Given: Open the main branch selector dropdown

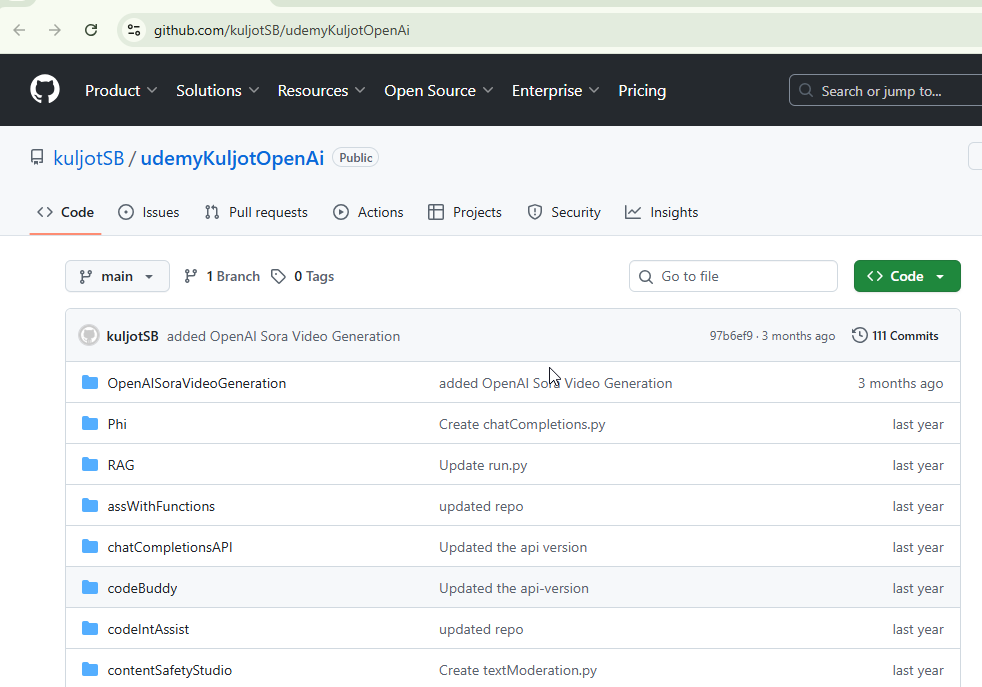Looking at the screenshot, I should 117,276.
